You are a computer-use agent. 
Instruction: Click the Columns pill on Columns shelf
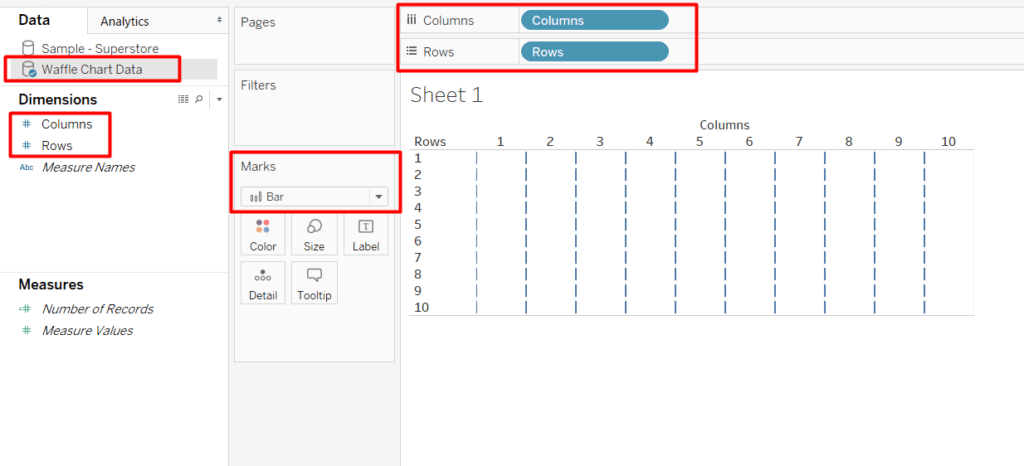pyautogui.click(x=594, y=20)
